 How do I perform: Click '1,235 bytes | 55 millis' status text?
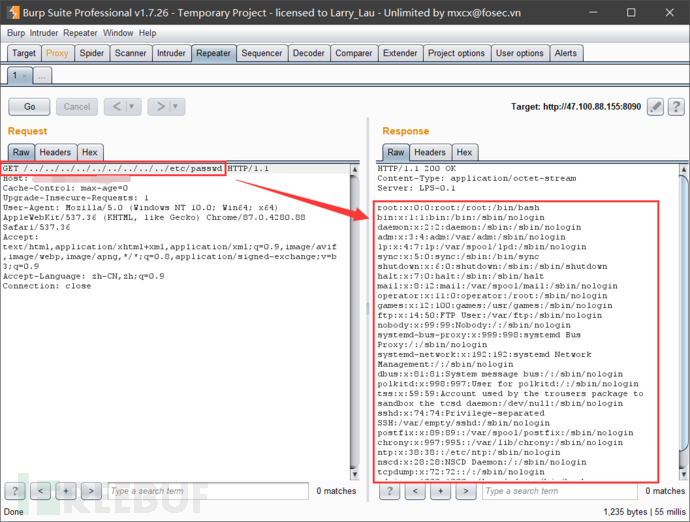tap(644, 512)
